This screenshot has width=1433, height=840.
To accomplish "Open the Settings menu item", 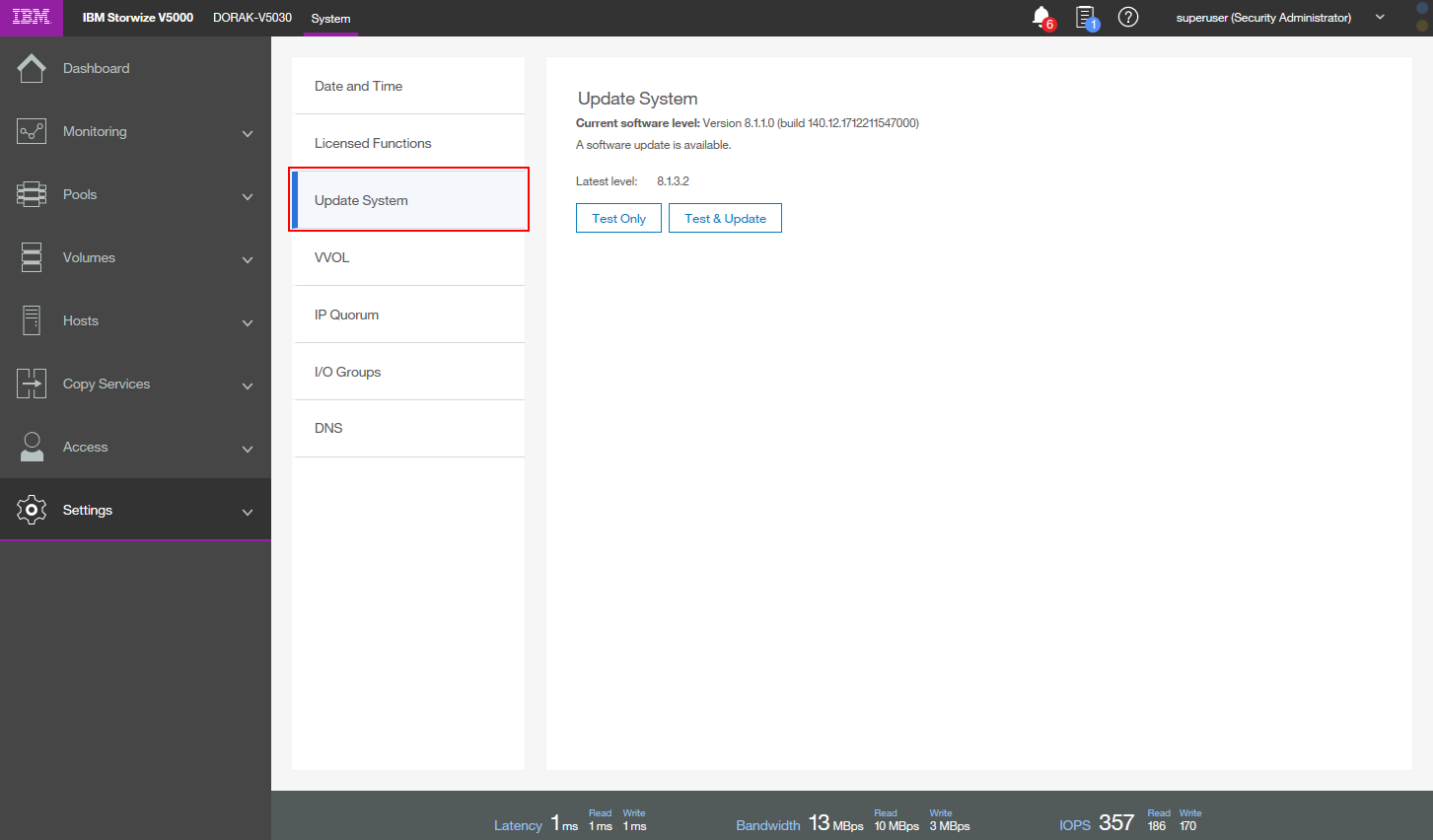I will click(x=135, y=510).
